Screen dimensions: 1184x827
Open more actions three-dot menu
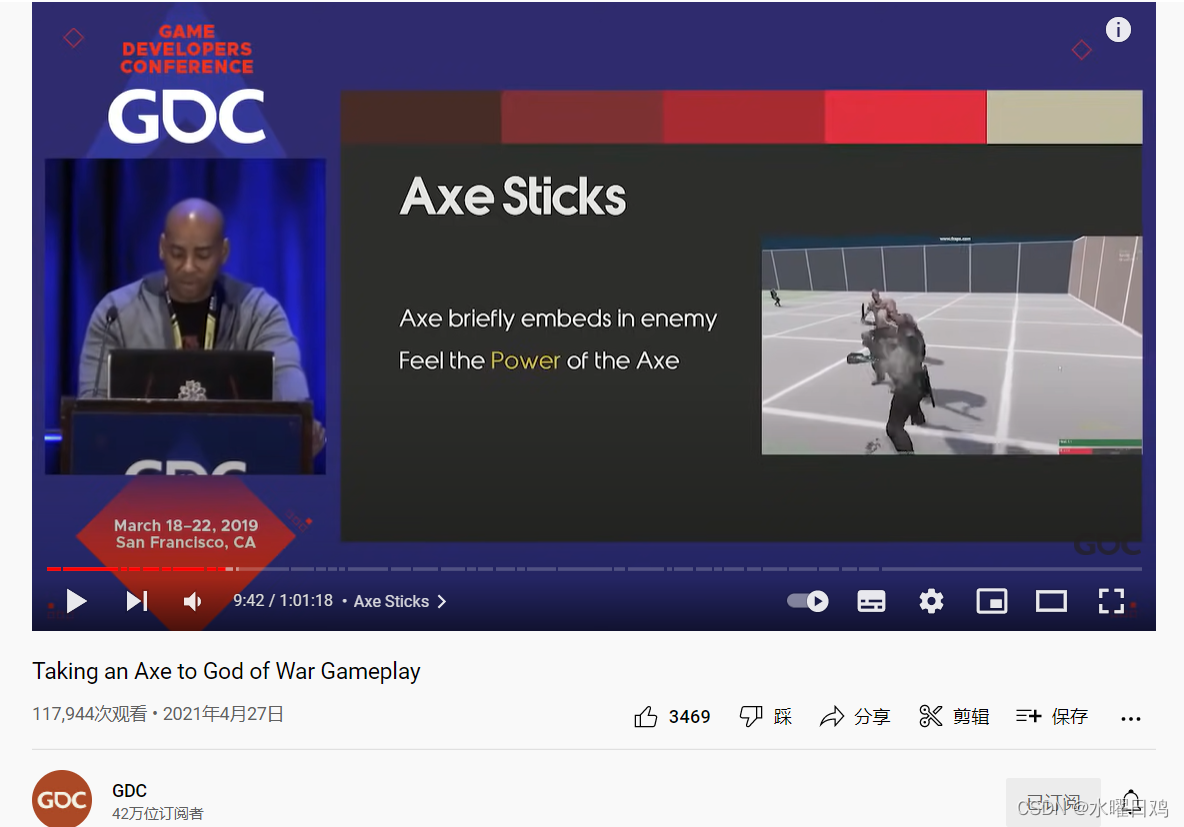tap(1130, 718)
